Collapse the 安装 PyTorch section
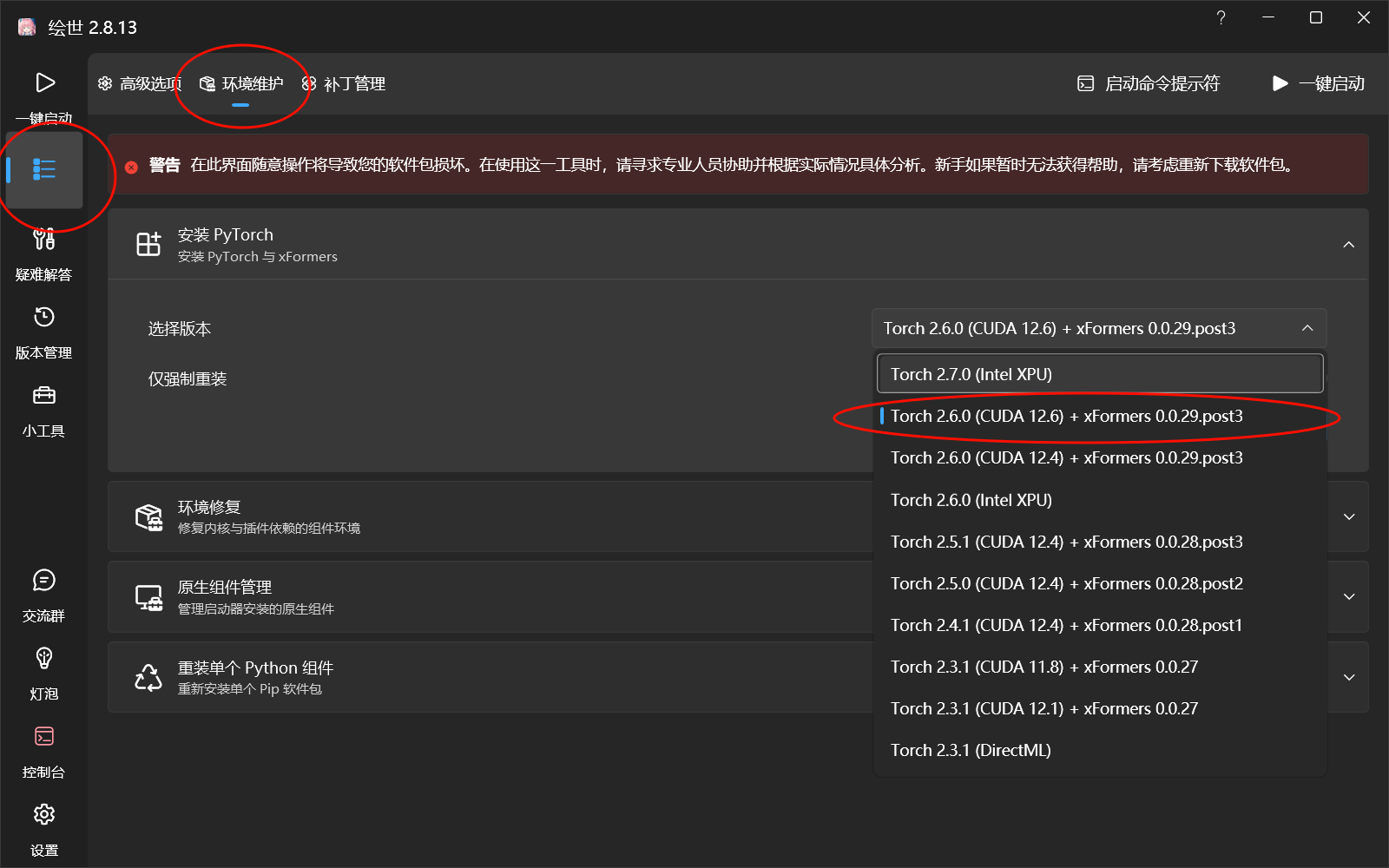 (x=1348, y=245)
